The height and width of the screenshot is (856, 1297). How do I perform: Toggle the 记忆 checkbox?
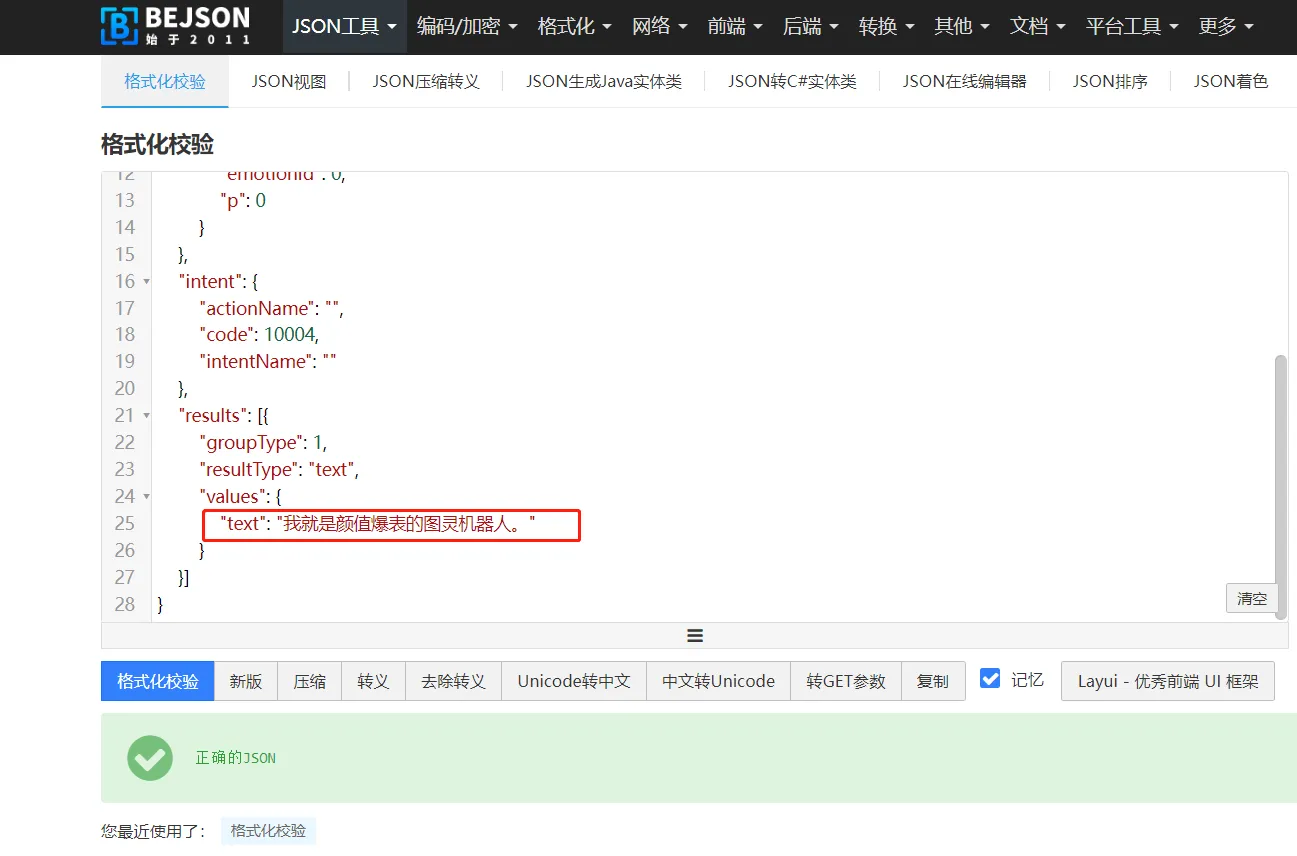point(990,679)
